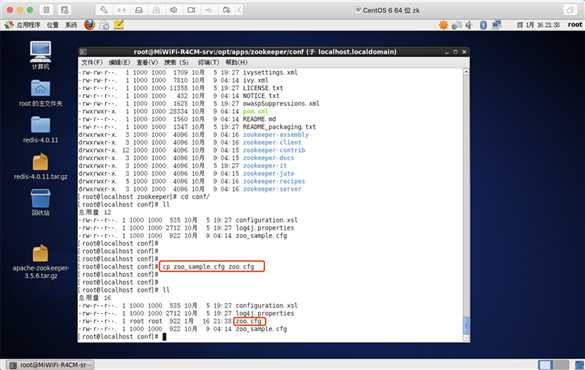
Task: Click the shared folders icon in VM toolbar
Action: click(226, 10)
